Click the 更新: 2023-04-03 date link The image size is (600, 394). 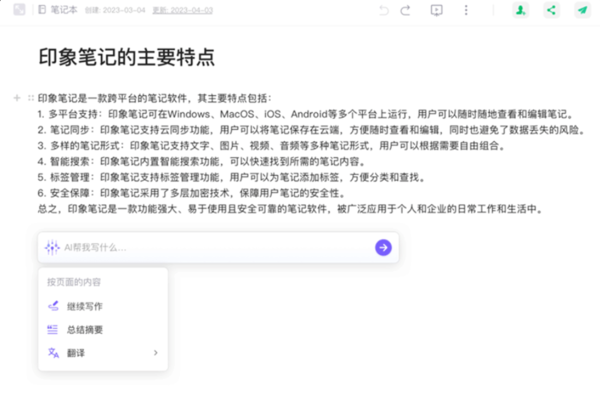(183, 10)
